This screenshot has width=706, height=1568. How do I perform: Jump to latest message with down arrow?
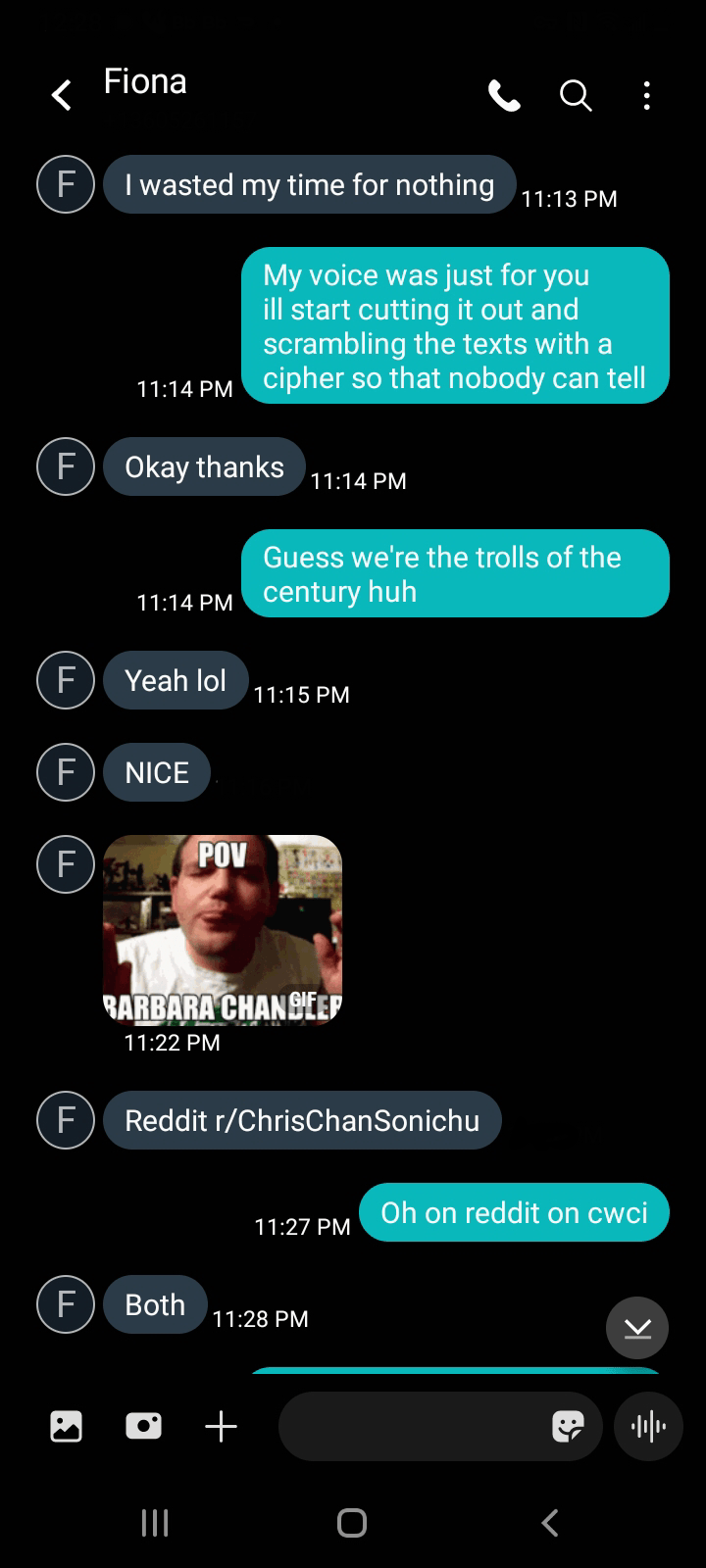[637, 1328]
